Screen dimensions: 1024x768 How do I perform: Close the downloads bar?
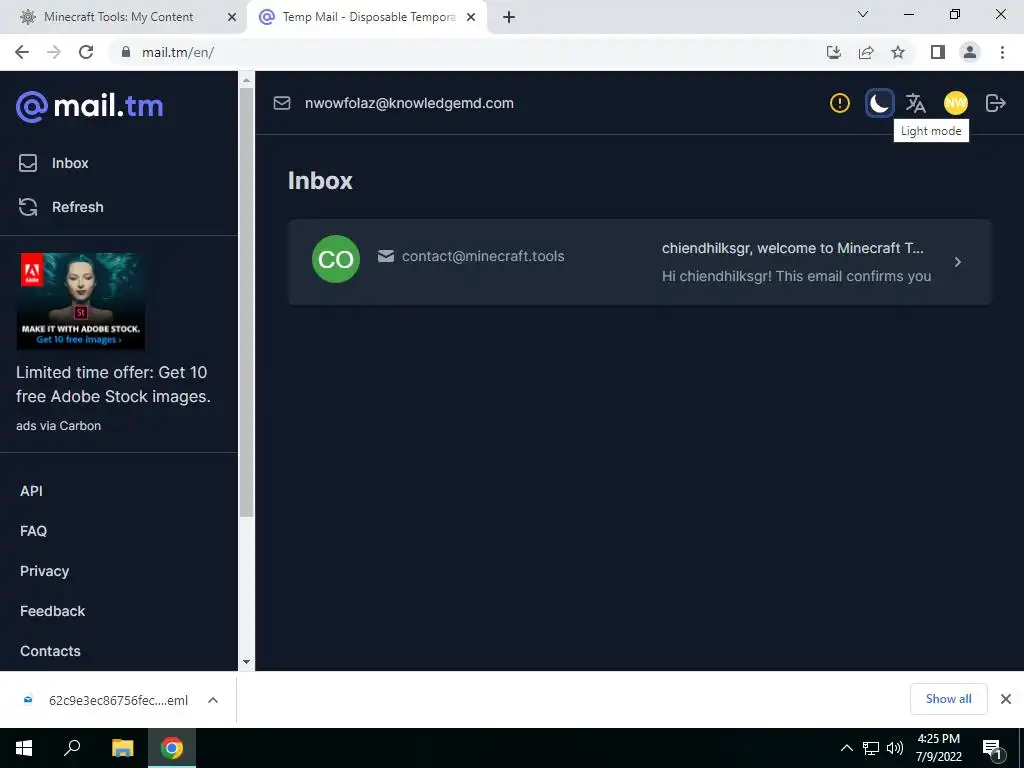coord(1006,699)
